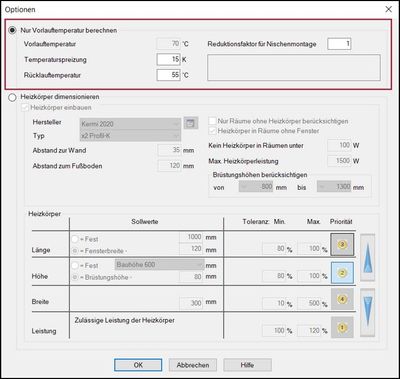
Task: Click Reduktionsfaktor für Nischenmontage field
Action: click(x=339, y=44)
